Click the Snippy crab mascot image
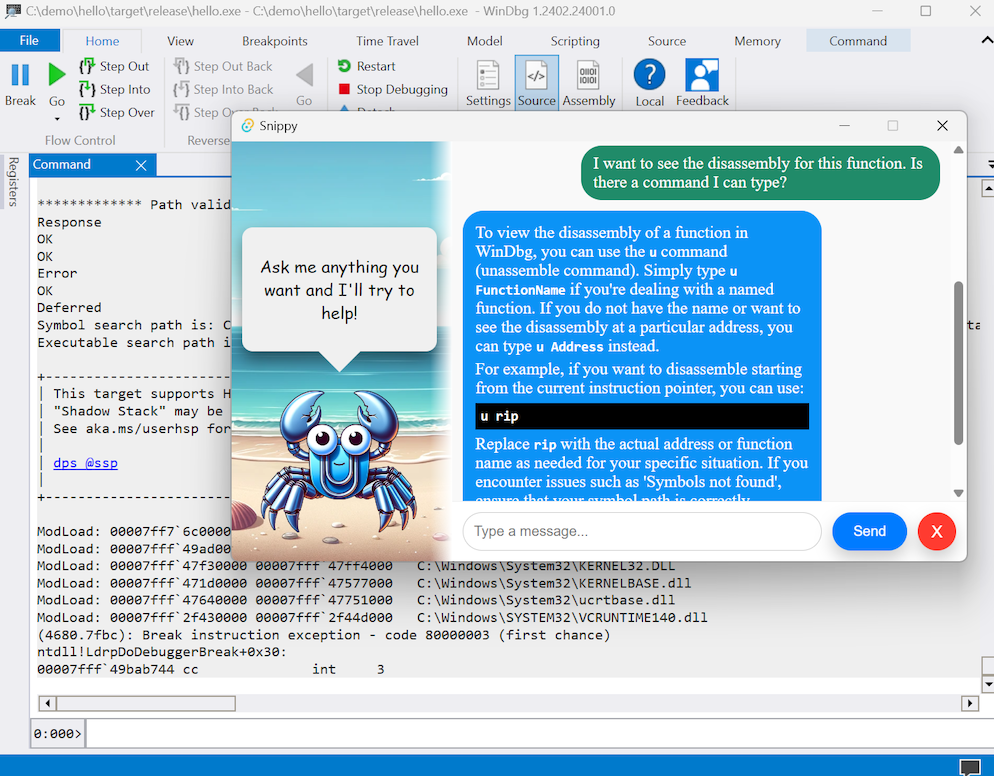 339,463
